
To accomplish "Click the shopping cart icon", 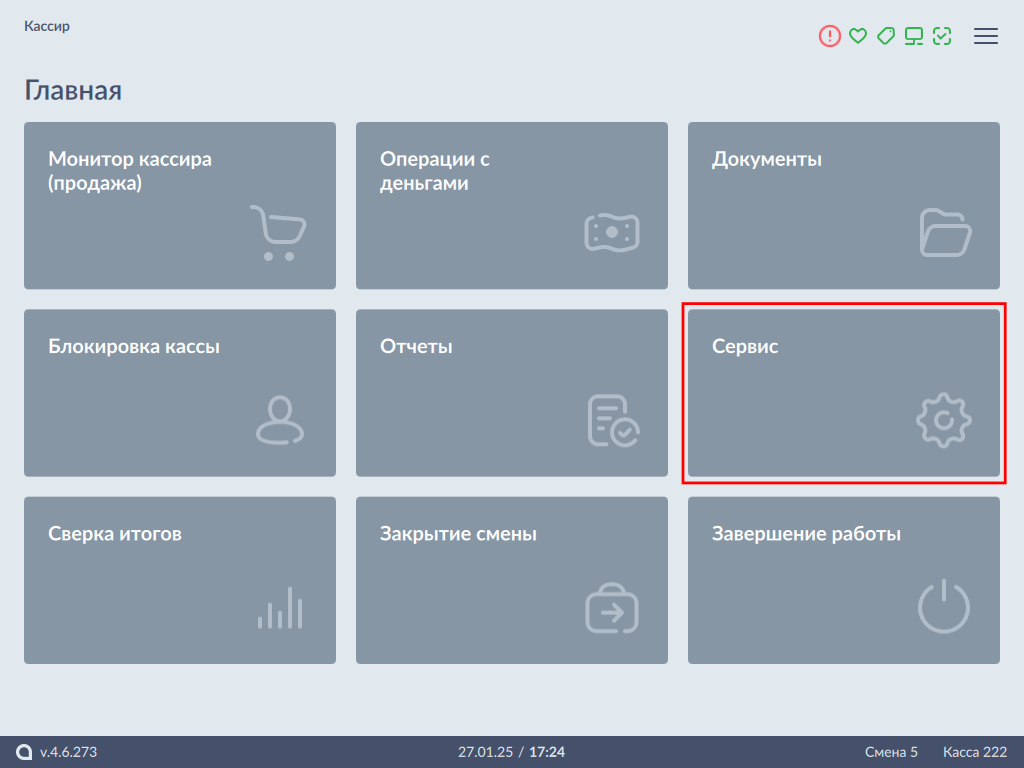I will click(277, 233).
